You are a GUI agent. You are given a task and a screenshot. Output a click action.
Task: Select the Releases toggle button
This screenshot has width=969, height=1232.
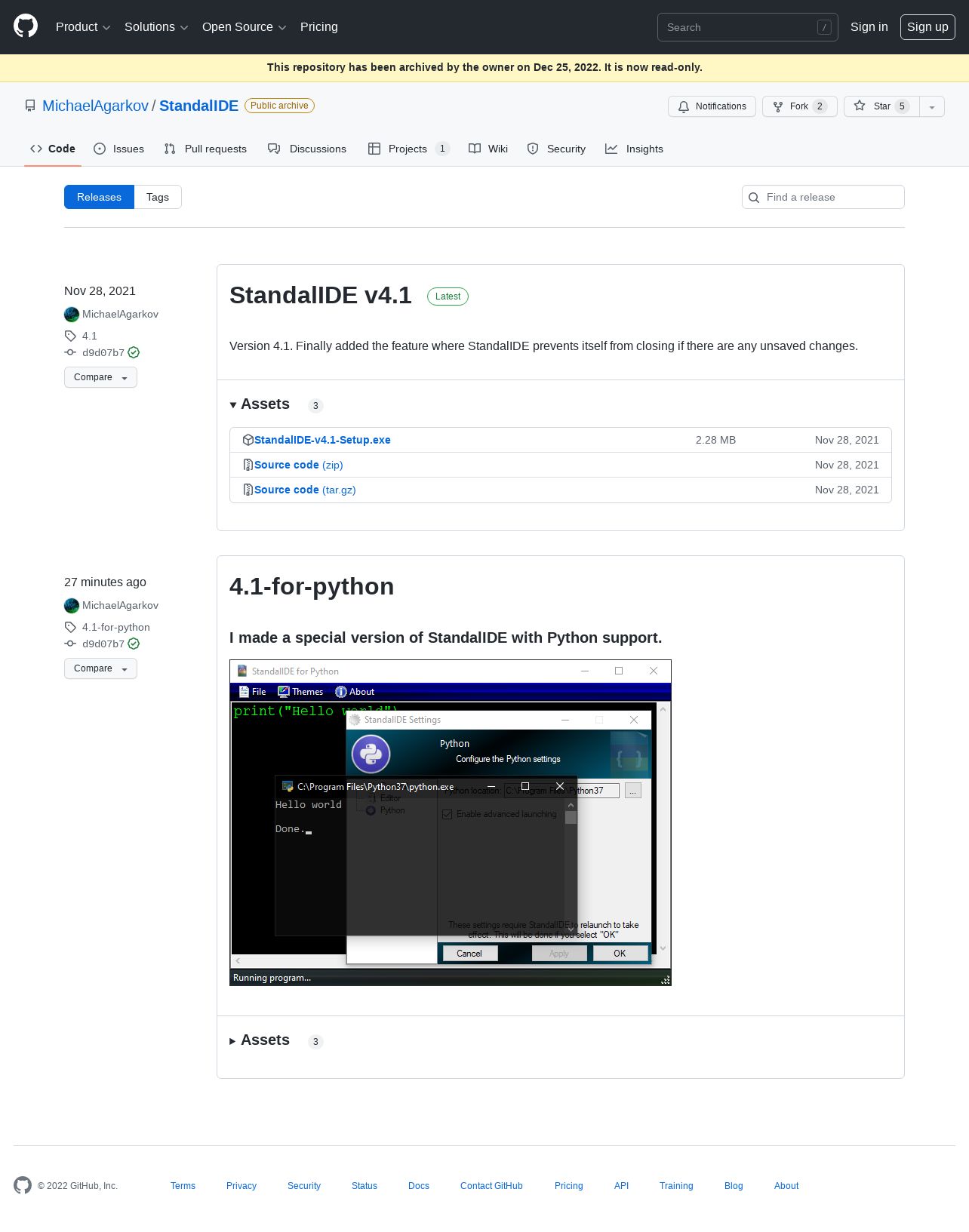[x=99, y=197]
